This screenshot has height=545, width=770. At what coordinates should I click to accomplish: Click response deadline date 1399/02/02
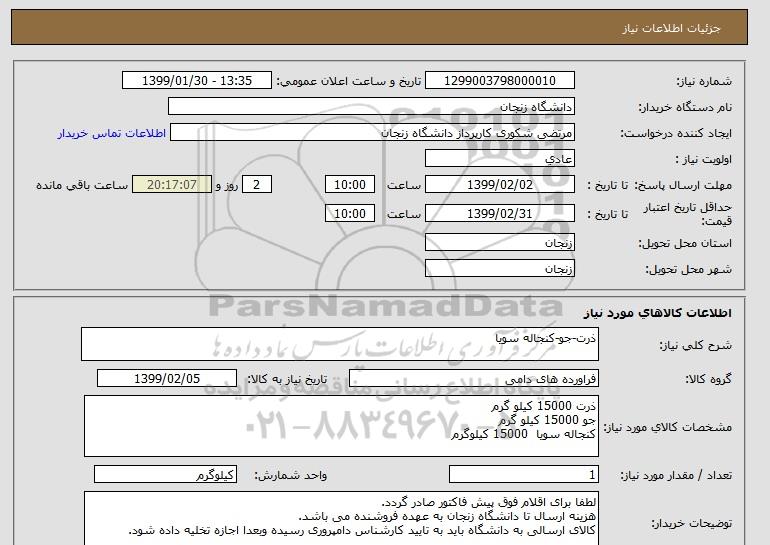click(499, 185)
